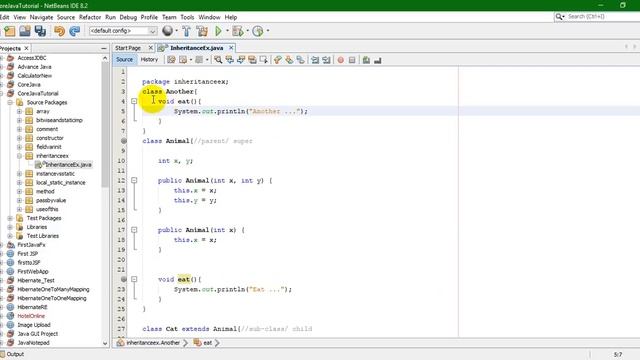This screenshot has height=360, width=640.
Task: Click the Projects tree scrollbar up arrow
Action: click(x=105, y=58)
